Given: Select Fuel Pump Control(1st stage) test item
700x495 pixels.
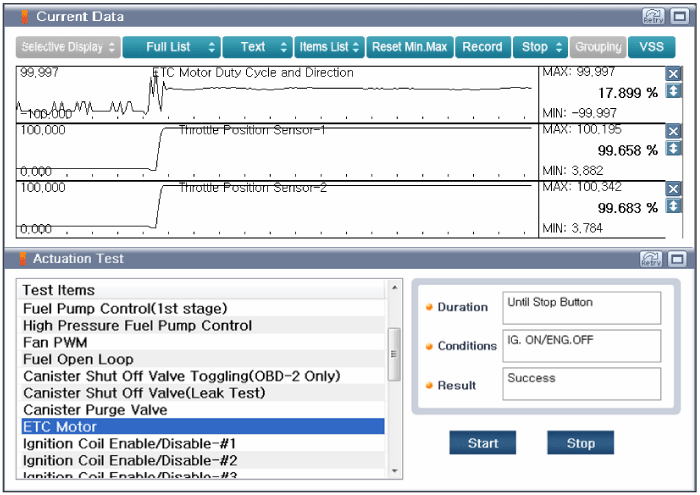Looking at the screenshot, I should pyautogui.click(x=203, y=308).
